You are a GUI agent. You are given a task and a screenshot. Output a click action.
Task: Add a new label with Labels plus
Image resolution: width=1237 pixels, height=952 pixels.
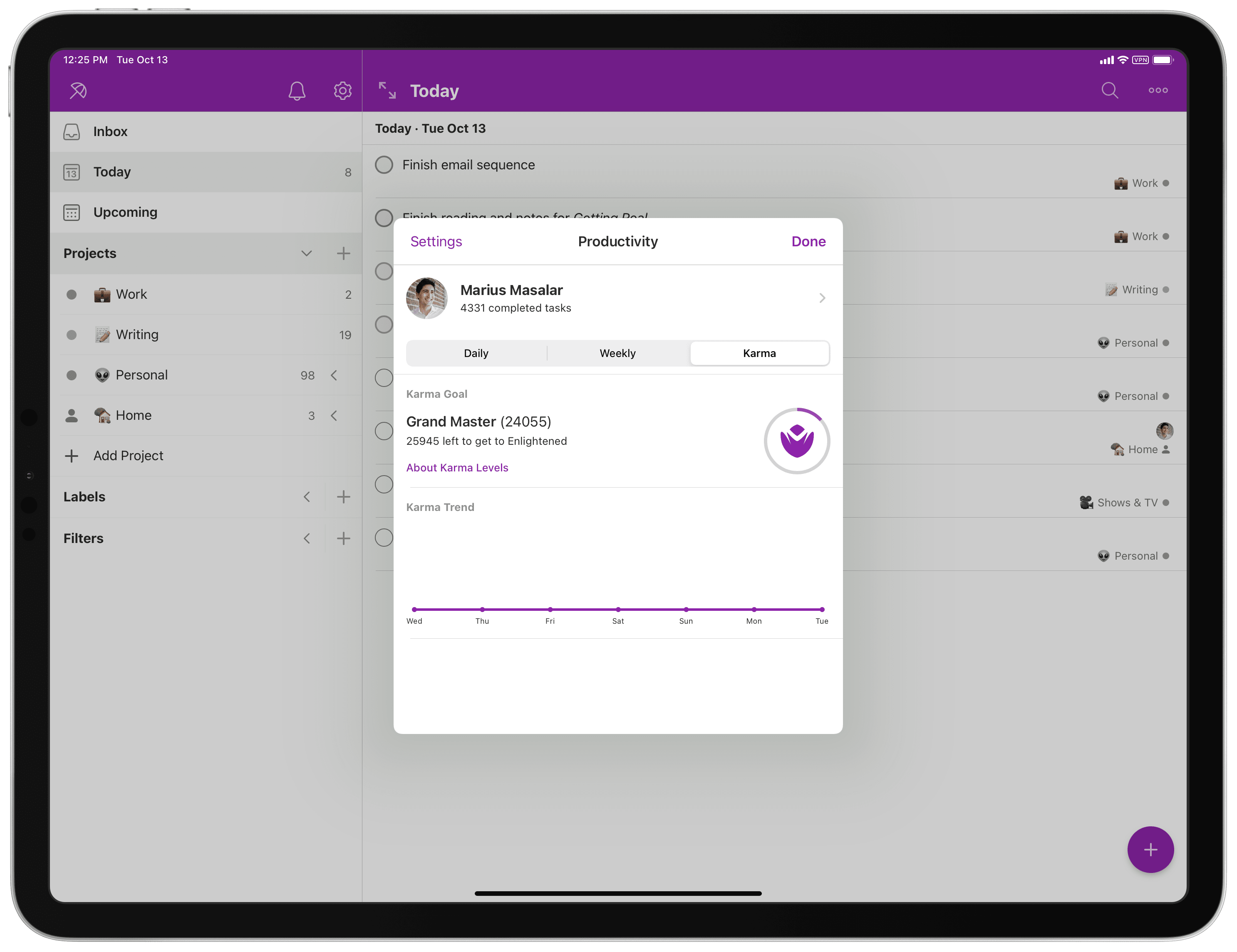point(343,497)
